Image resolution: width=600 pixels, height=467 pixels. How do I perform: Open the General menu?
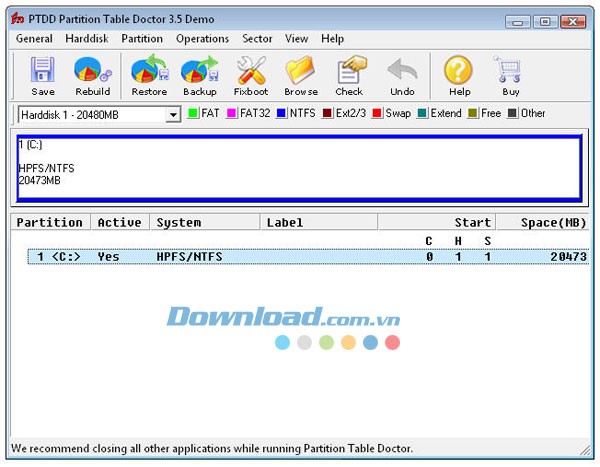[34, 39]
